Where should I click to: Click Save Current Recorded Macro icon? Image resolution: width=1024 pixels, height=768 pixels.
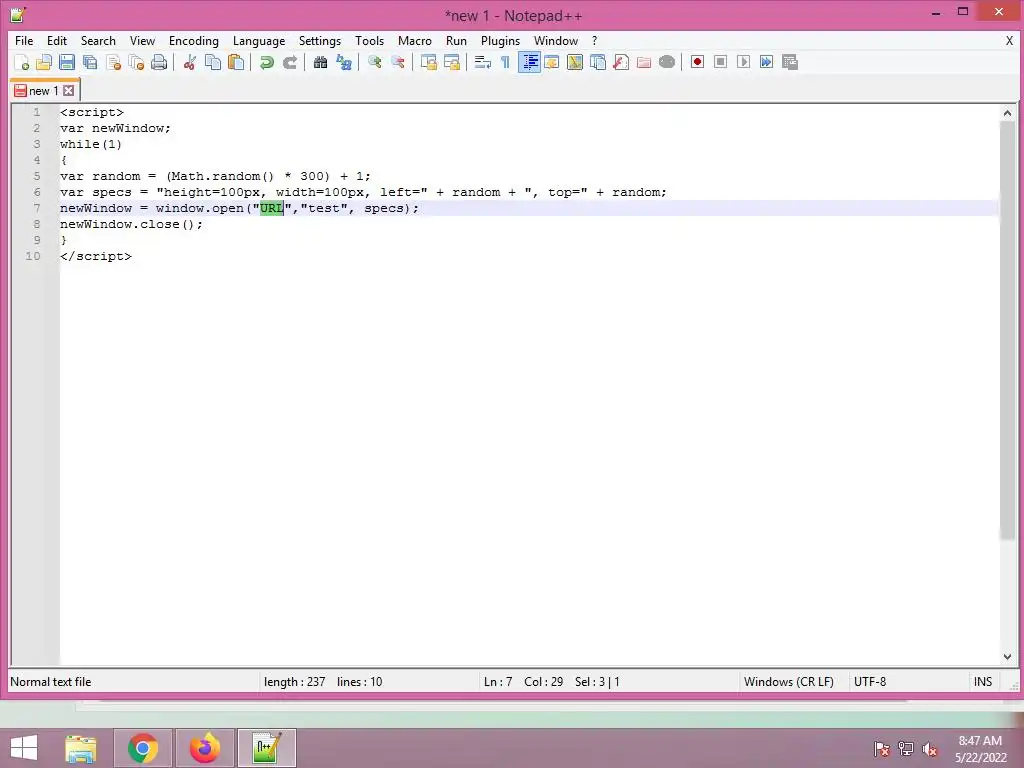click(x=790, y=62)
